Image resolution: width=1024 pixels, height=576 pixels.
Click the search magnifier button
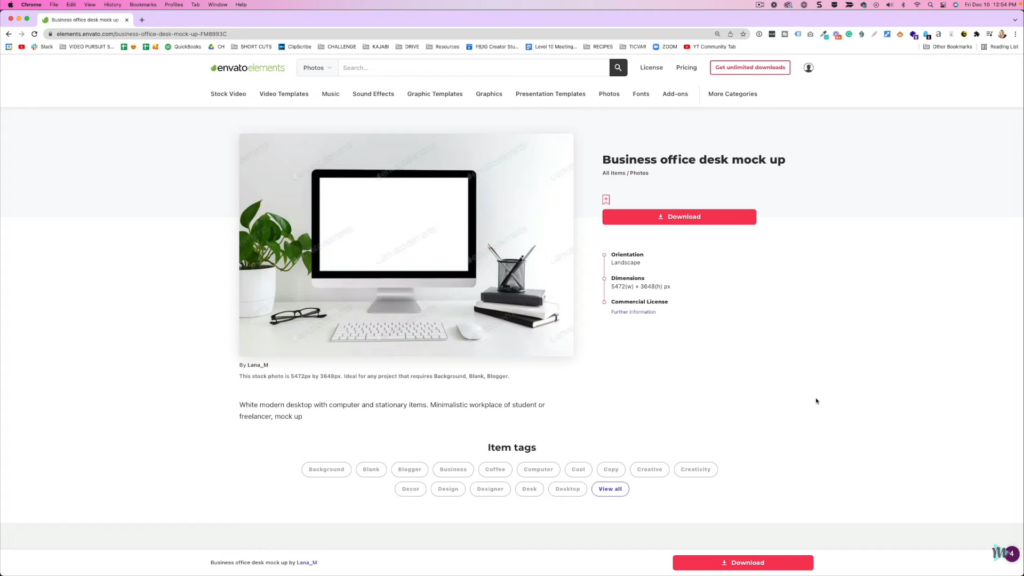point(618,67)
